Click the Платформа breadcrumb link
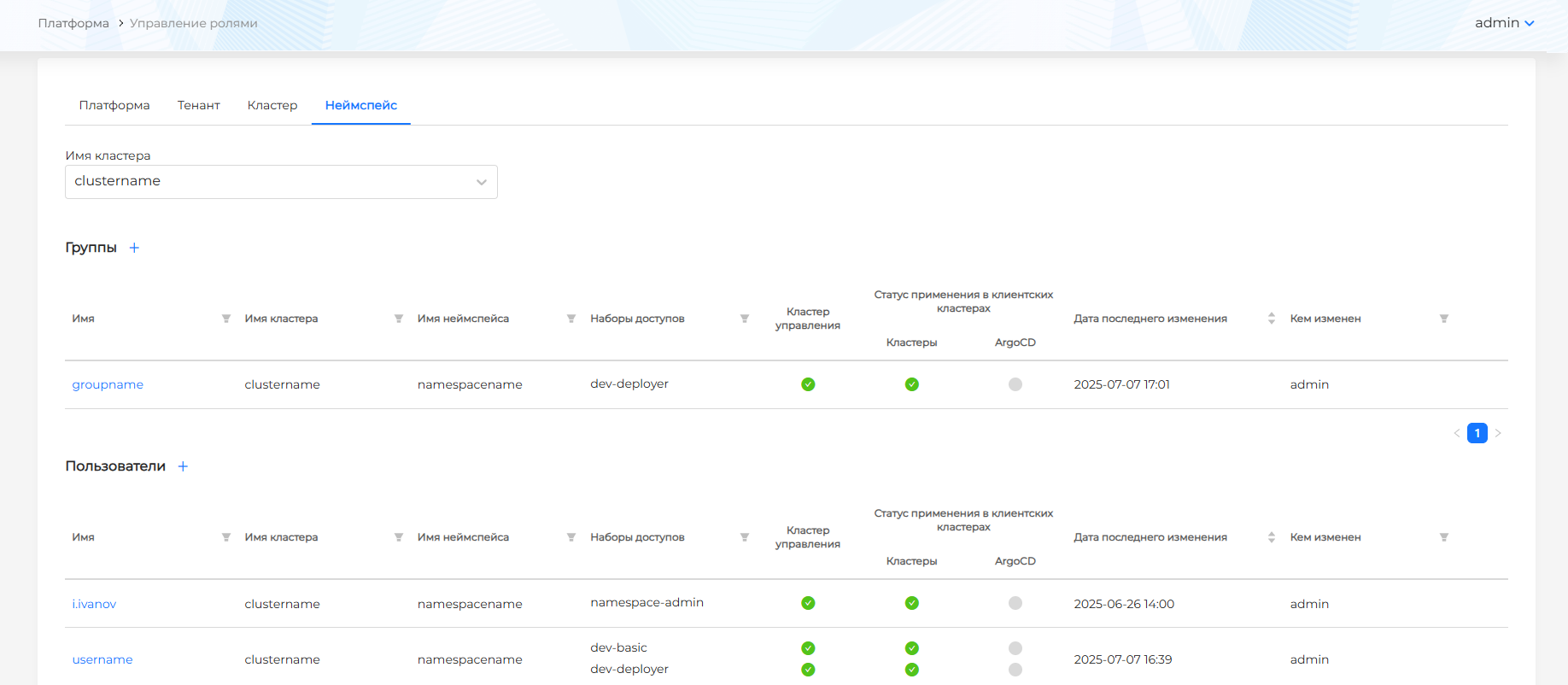The width and height of the screenshot is (1568, 685). coord(73,23)
